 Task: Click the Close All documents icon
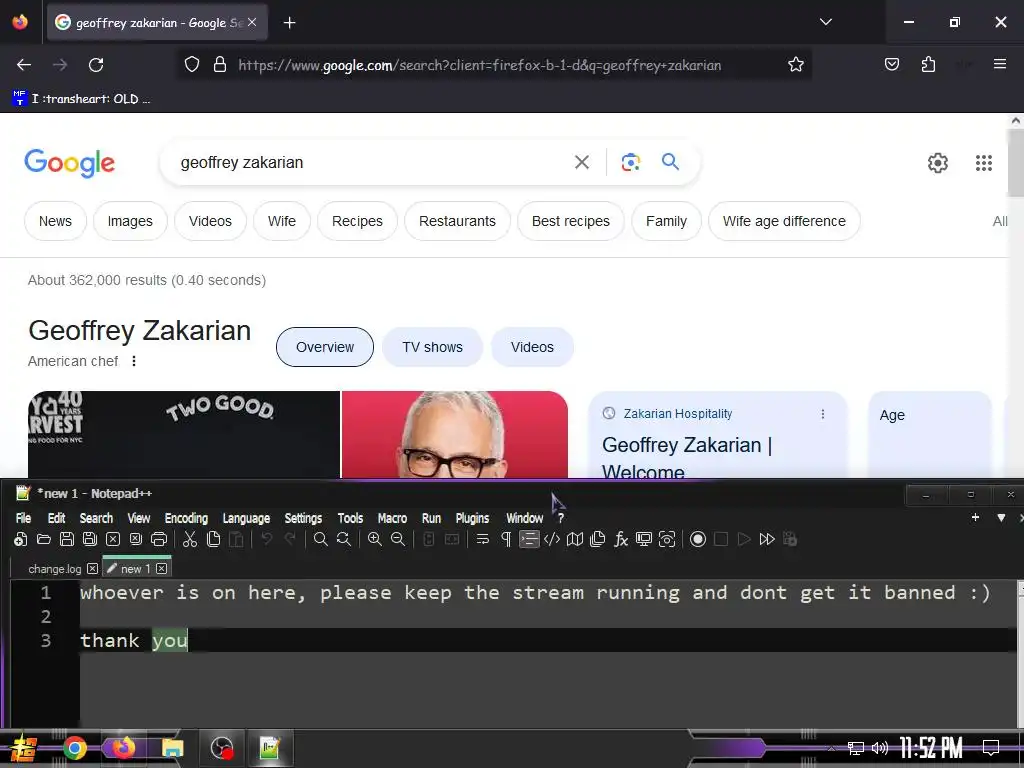pos(136,539)
